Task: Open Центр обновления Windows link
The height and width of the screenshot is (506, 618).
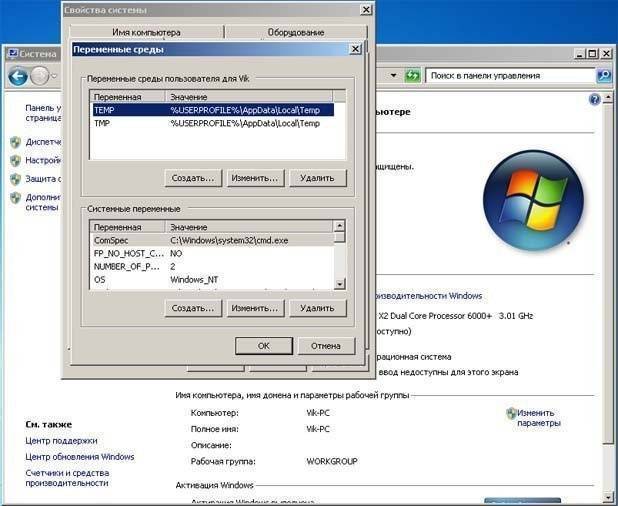Action: click(x=79, y=457)
